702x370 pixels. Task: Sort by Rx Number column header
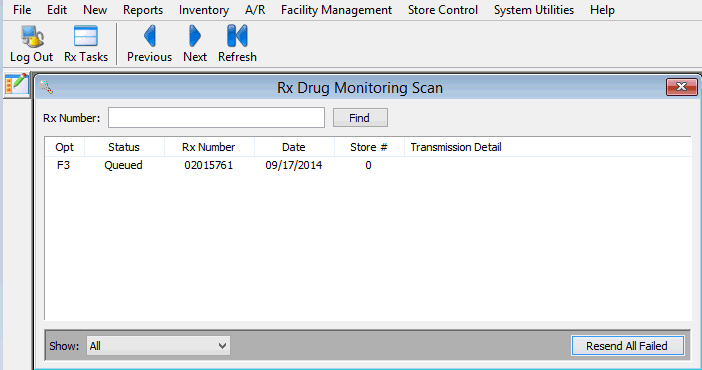point(209,147)
